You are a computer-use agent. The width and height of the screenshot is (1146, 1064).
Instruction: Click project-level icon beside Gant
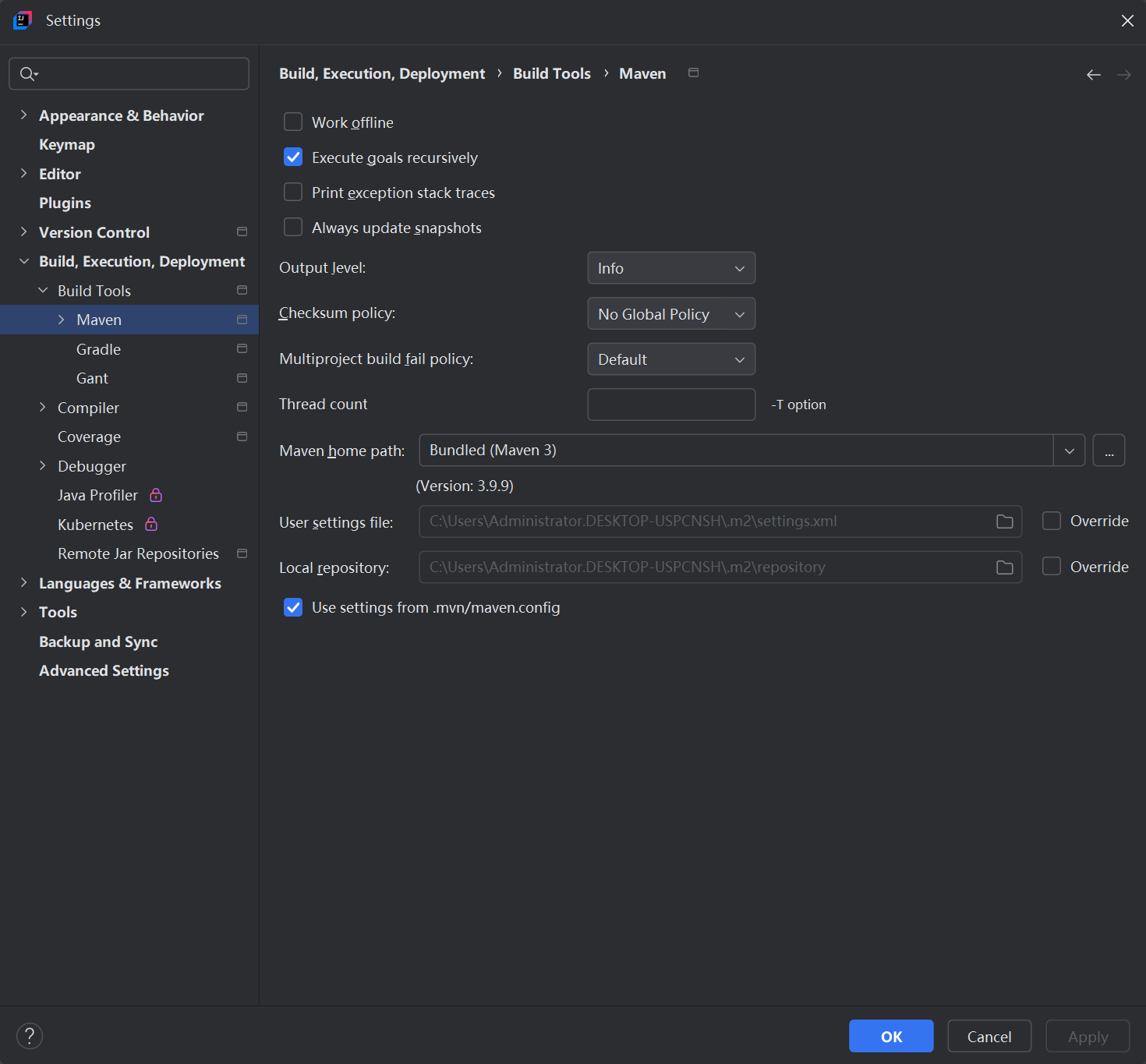(x=242, y=378)
